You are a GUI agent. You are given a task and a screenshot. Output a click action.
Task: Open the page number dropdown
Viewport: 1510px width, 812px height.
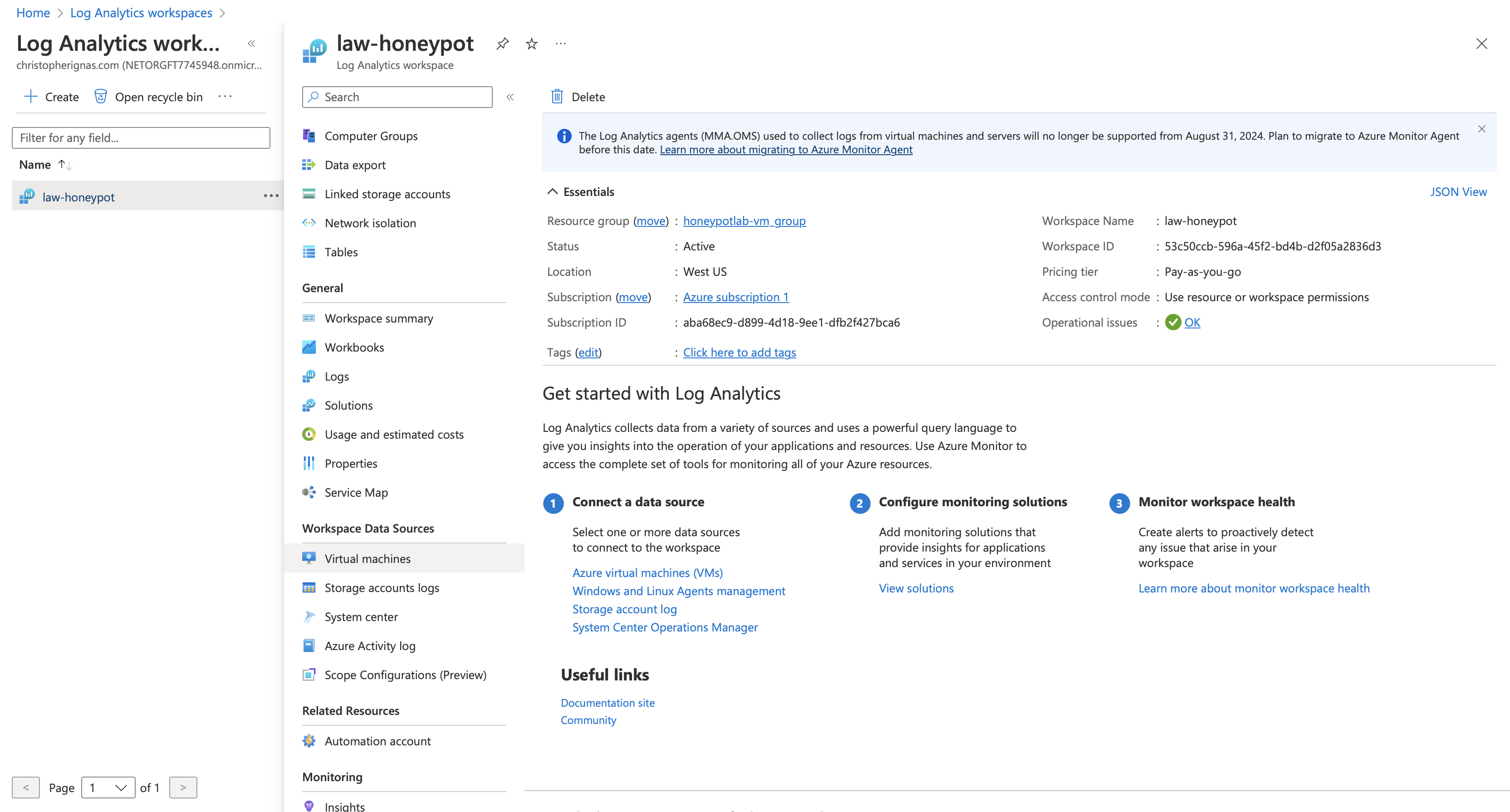pos(108,788)
